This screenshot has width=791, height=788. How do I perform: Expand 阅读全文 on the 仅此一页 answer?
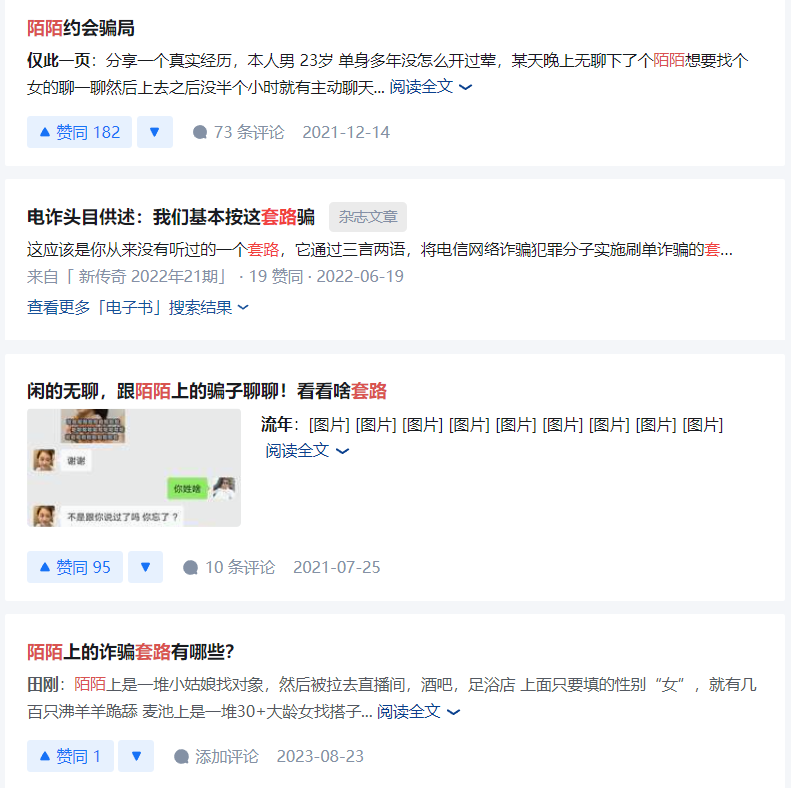[430, 87]
